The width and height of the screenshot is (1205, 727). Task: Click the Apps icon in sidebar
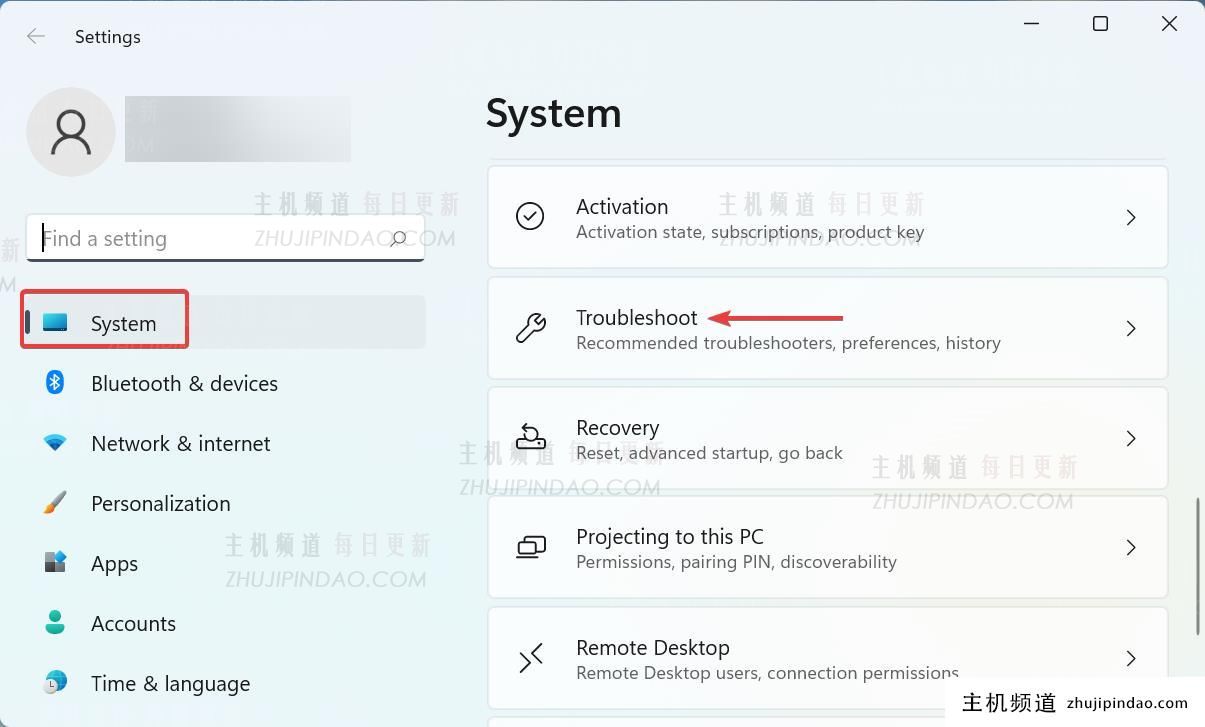click(55, 563)
